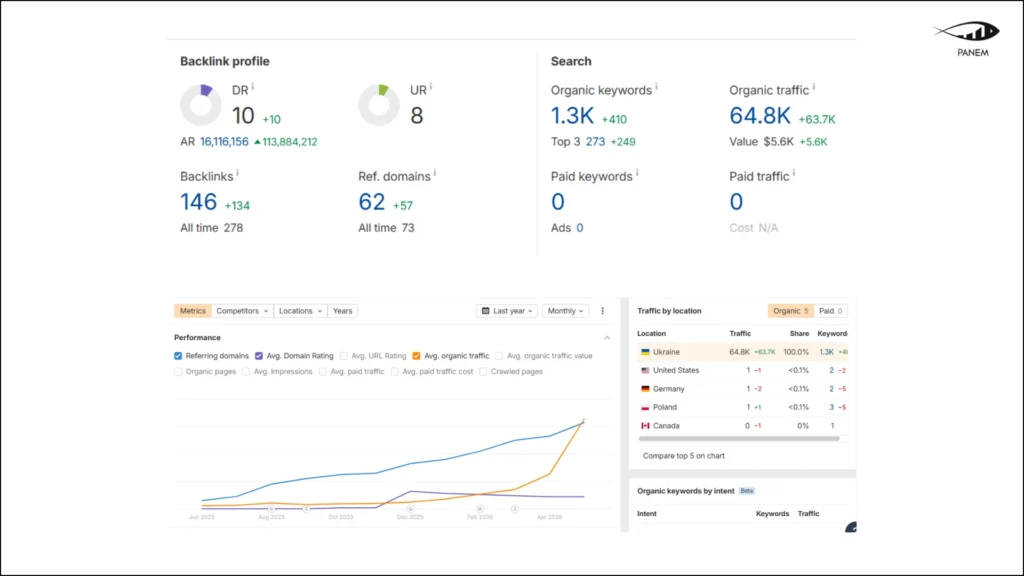Click the DR donut chart
Screen dimensions: 1024x576
[x=201, y=104]
